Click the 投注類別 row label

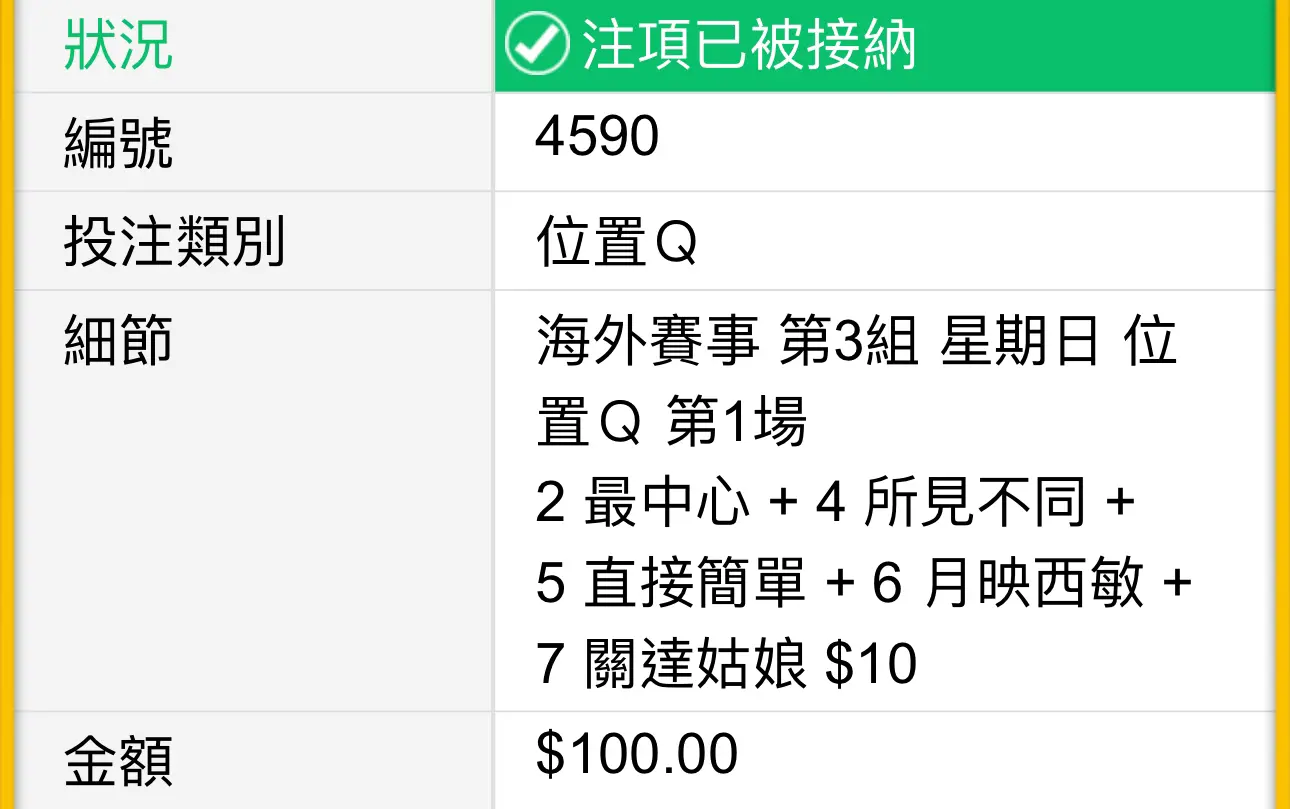[x=174, y=241]
